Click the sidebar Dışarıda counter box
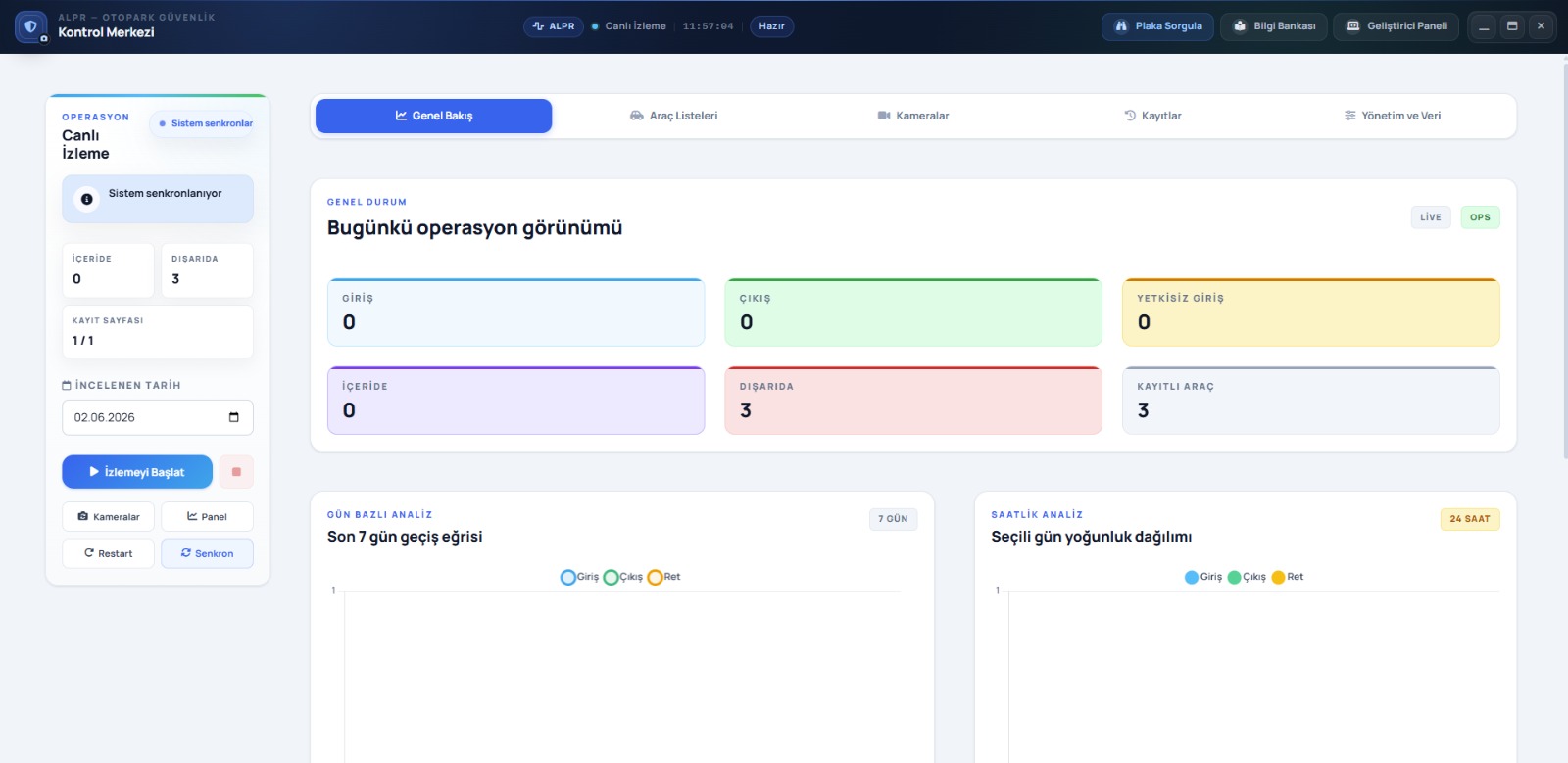The height and width of the screenshot is (763, 1568). coord(207,270)
